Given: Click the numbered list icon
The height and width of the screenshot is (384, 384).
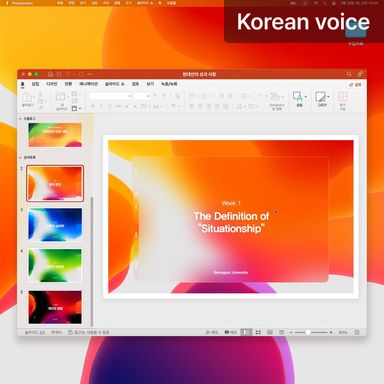Looking at the screenshot, I should point(204,96).
